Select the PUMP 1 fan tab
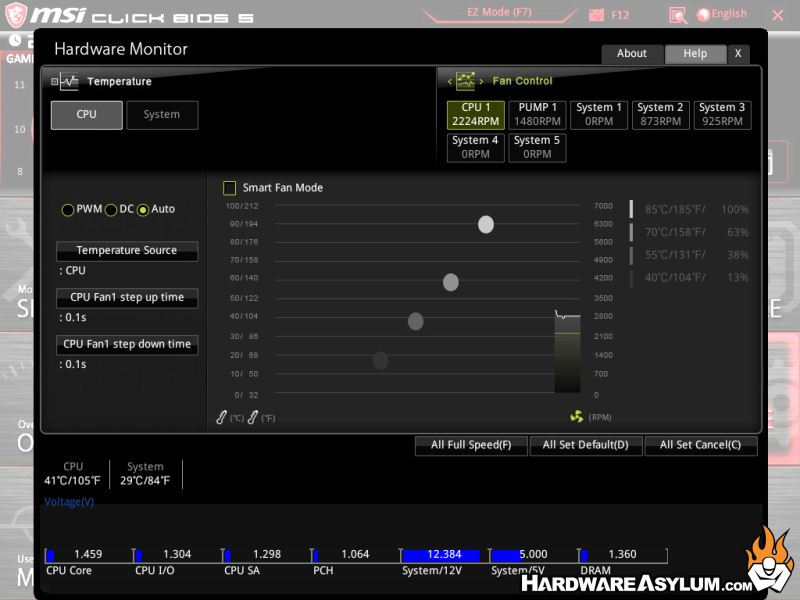800x600 pixels. [x=538, y=115]
